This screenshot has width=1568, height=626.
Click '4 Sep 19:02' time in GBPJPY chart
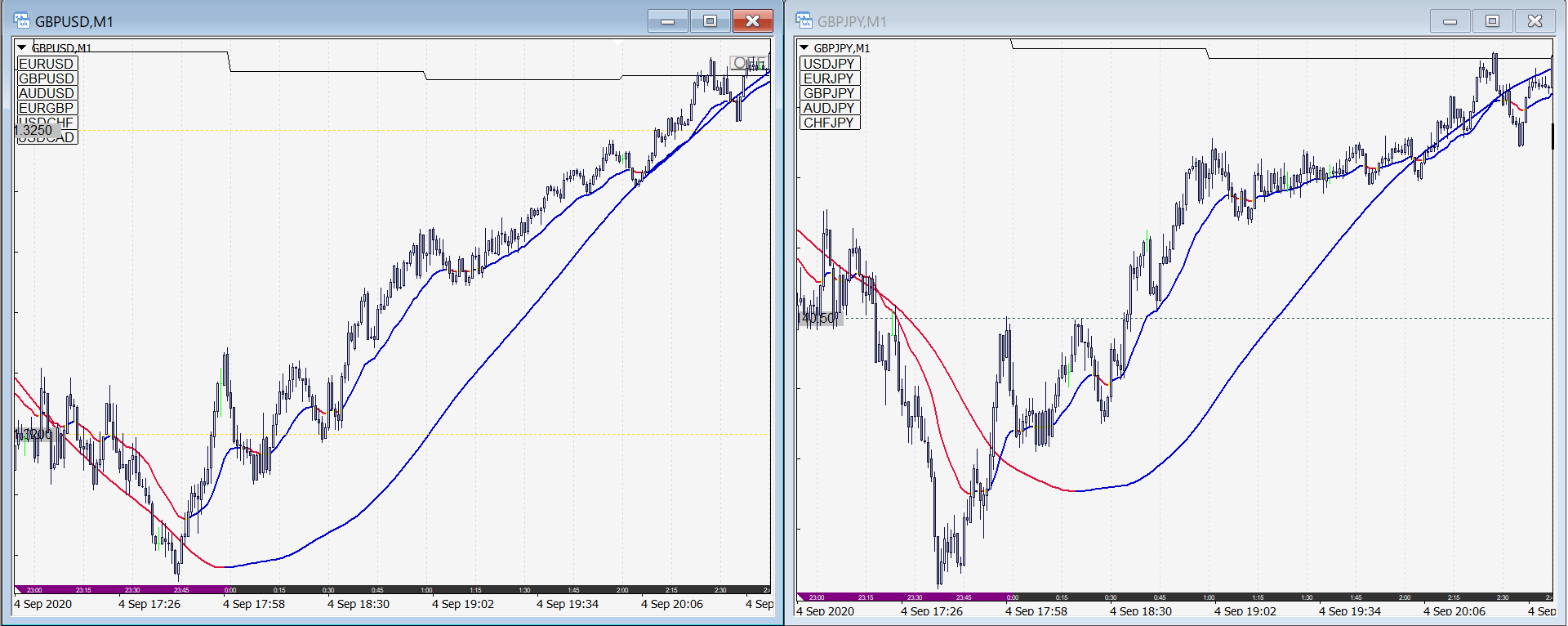pyautogui.click(x=1245, y=610)
